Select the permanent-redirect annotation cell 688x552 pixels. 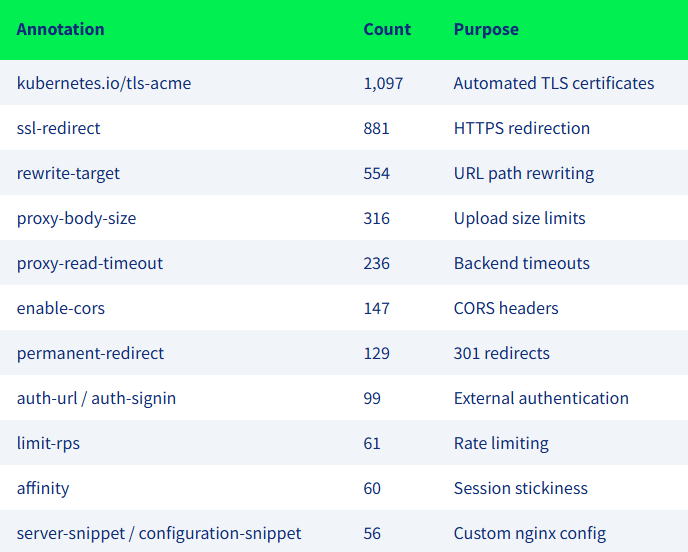90,353
